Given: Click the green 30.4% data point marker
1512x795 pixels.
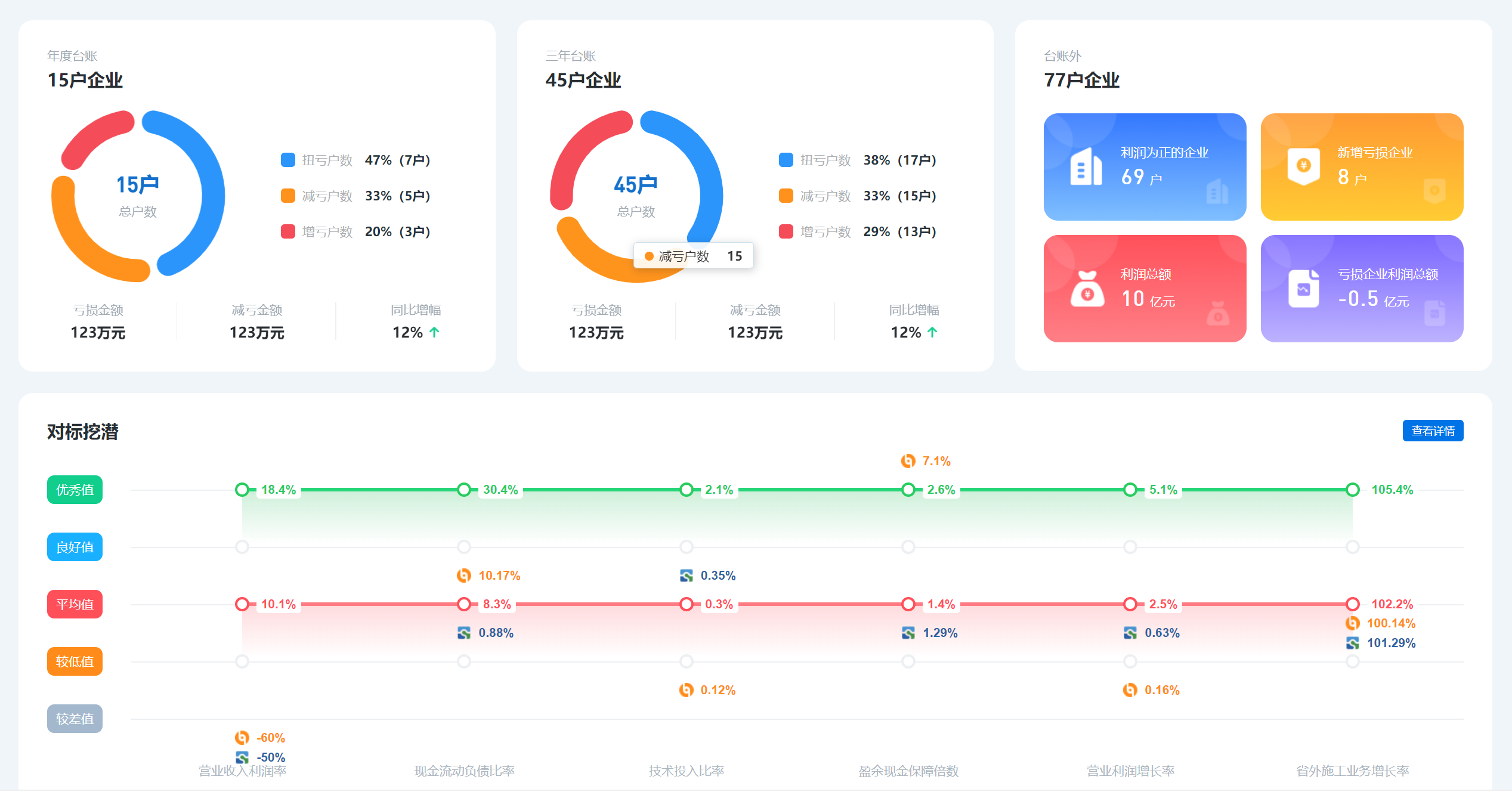Looking at the screenshot, I should pos(464,490).
